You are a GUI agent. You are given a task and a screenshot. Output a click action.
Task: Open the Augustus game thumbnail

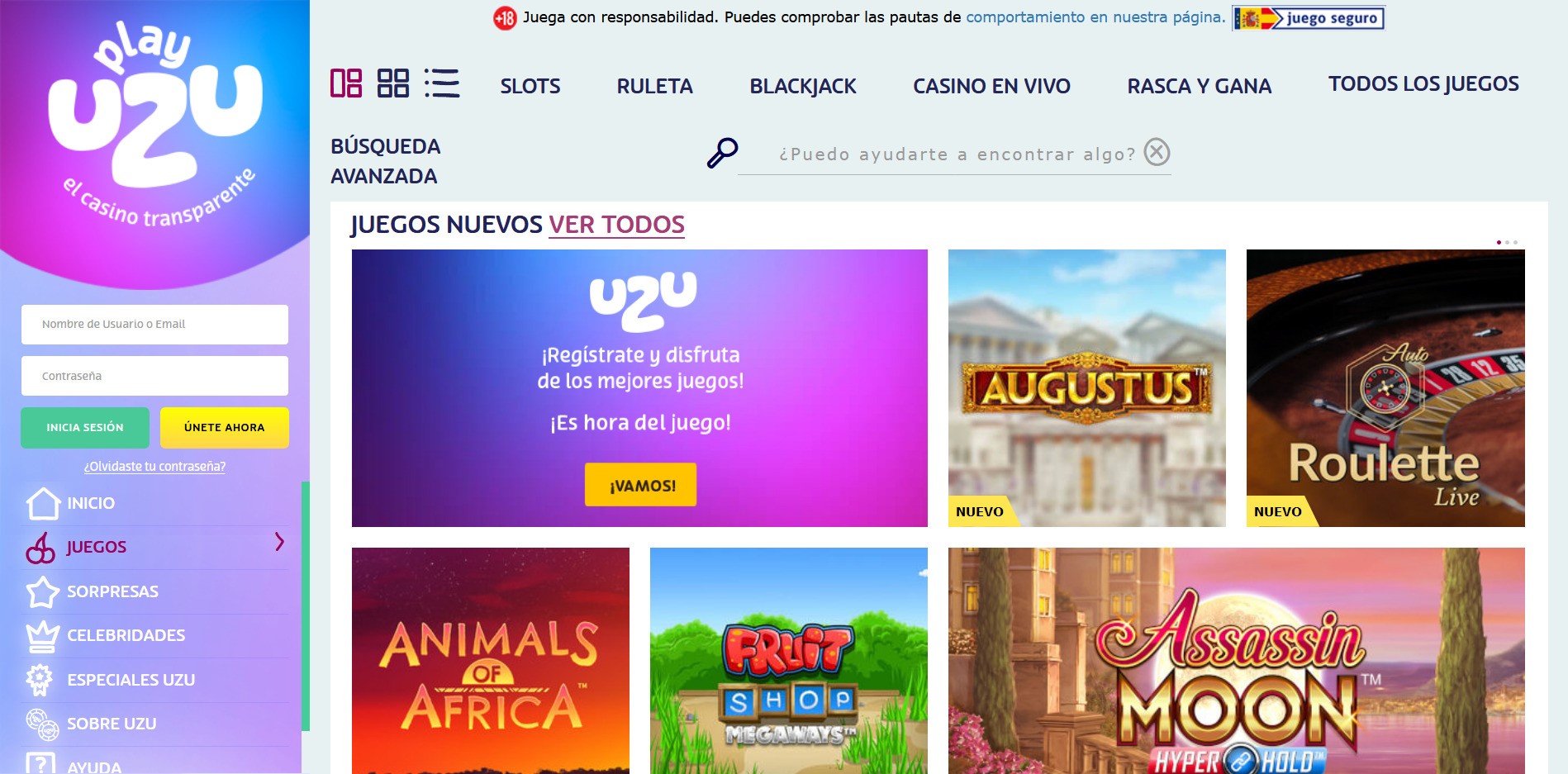point(1087,388)
